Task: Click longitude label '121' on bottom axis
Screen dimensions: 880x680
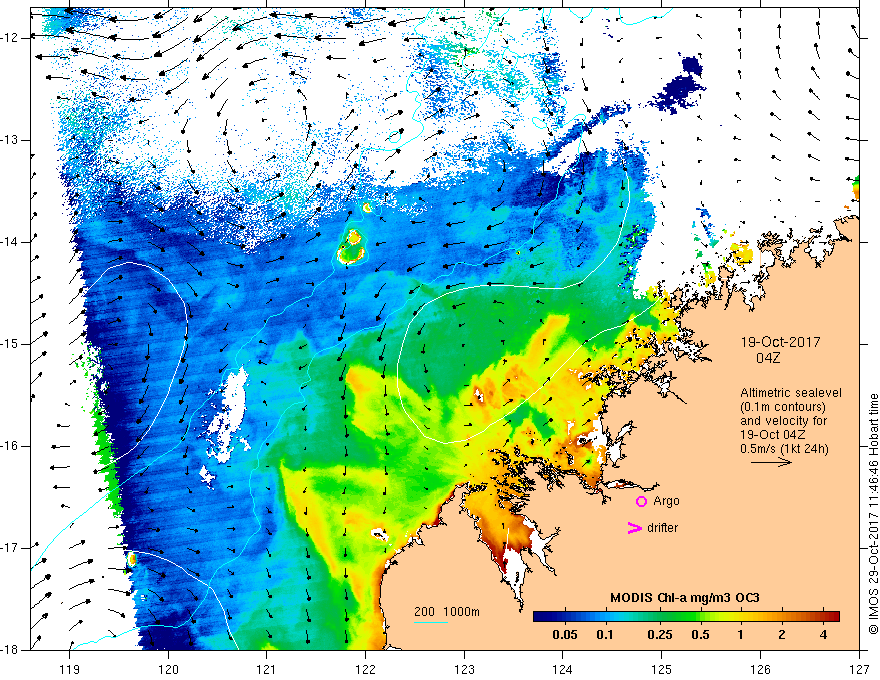Action: (x=267, y=669)
